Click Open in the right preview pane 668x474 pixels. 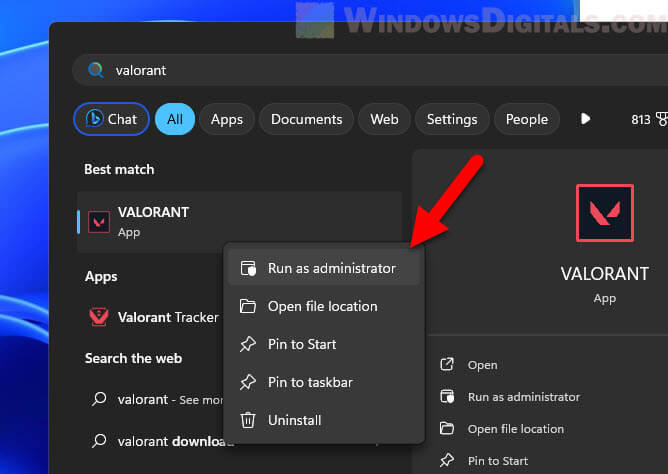pyautogui.click(x=482, y=365)
